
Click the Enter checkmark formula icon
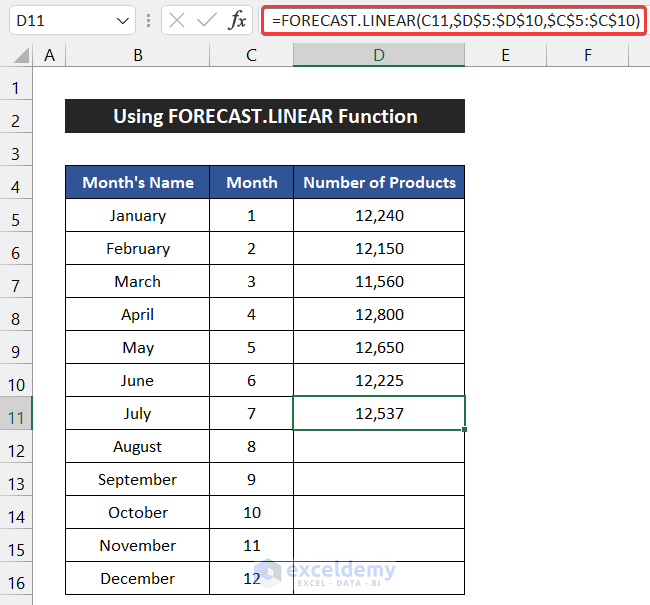207,20
